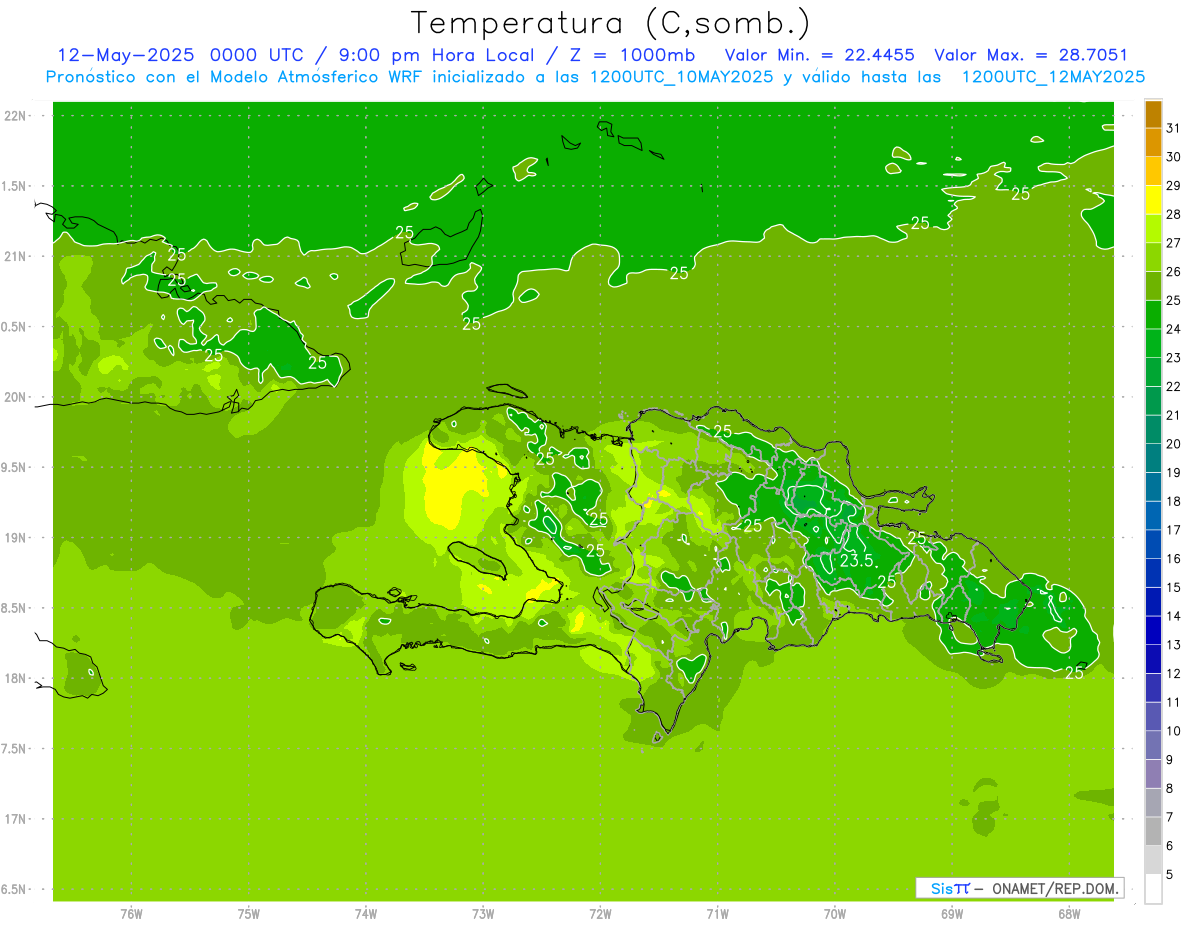
Task: Click the orange legend swatch between 30 and 31
Action: click(x=1153, y=142)
